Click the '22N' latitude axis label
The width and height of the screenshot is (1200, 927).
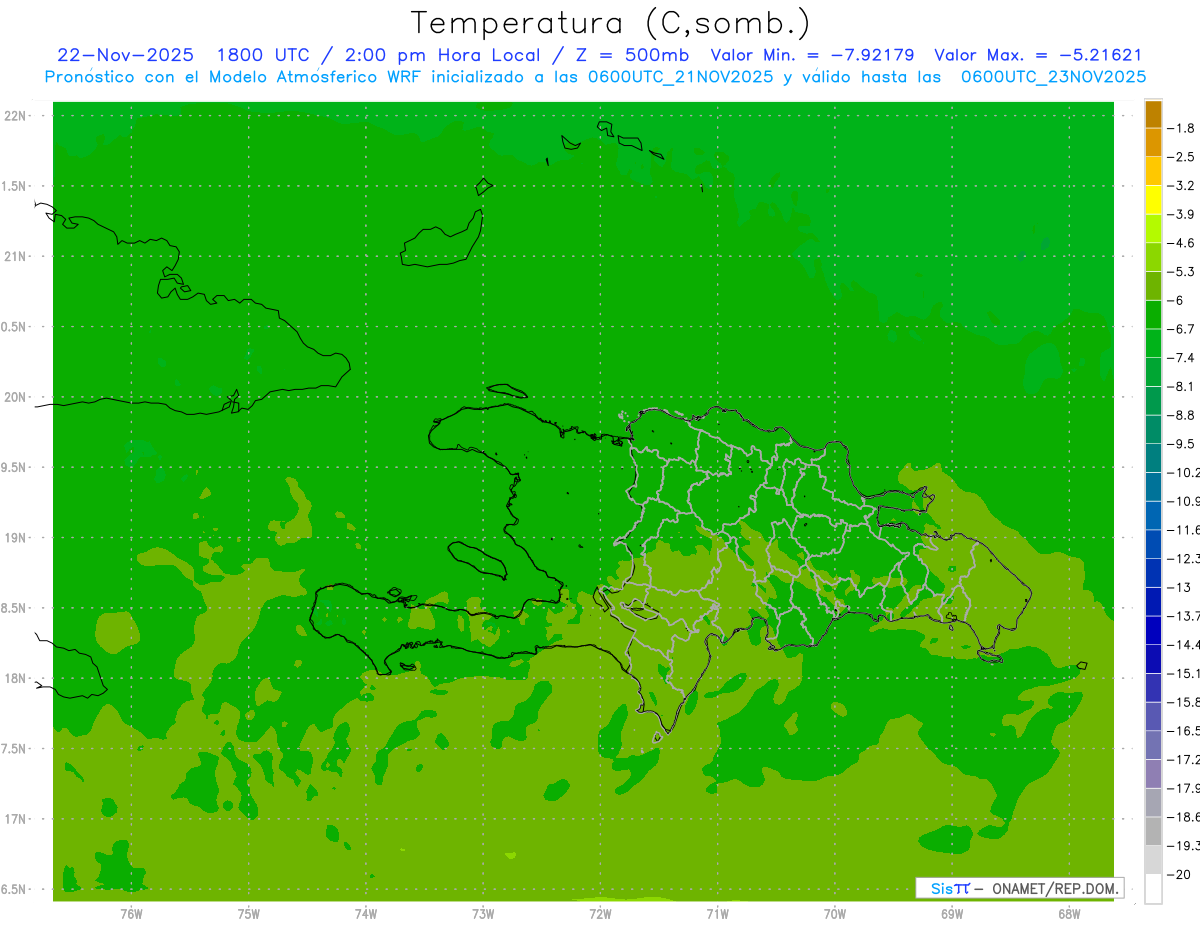14,116
